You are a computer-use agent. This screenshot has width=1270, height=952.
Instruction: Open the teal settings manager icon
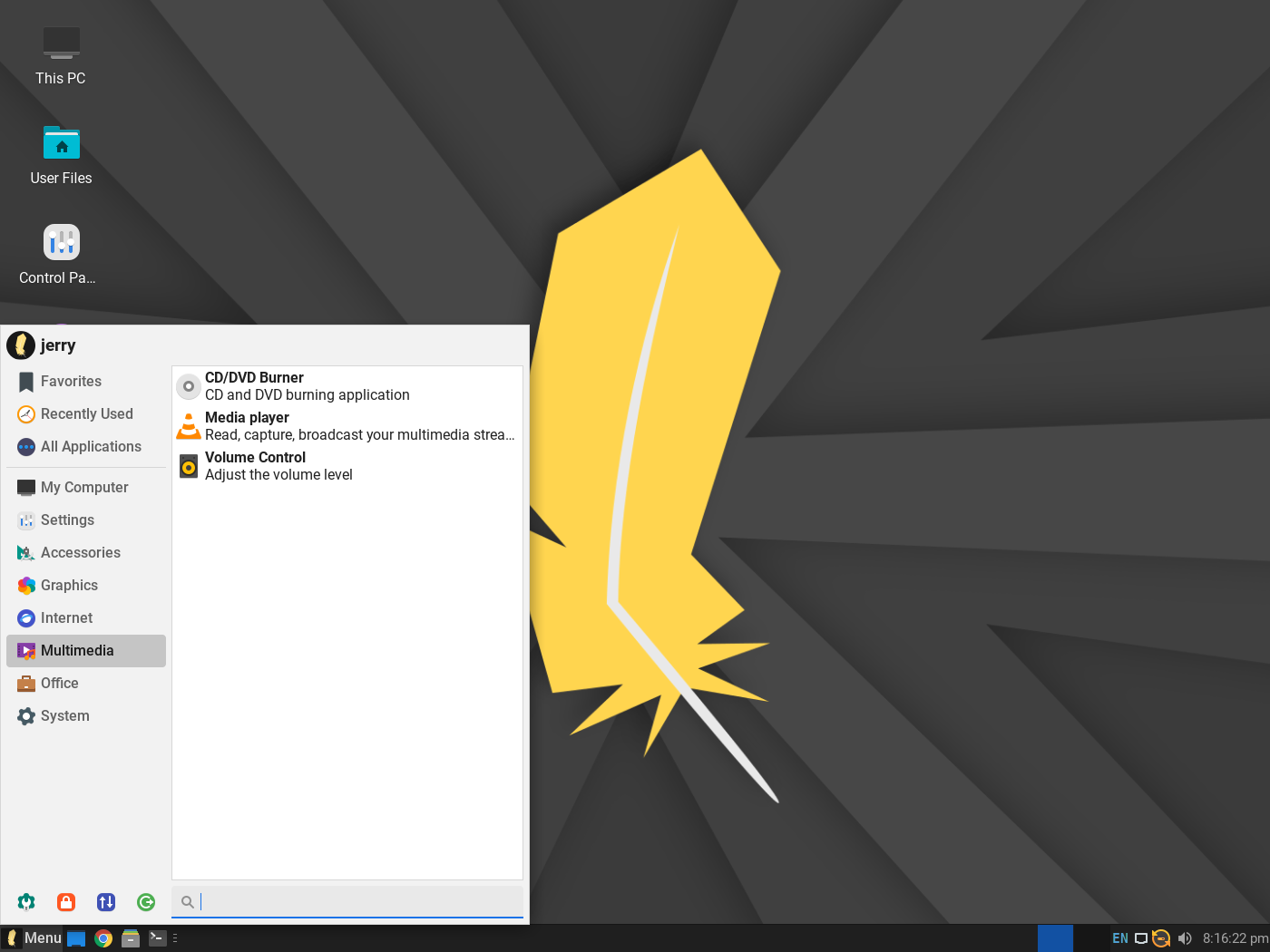click(x=26, y=901)
